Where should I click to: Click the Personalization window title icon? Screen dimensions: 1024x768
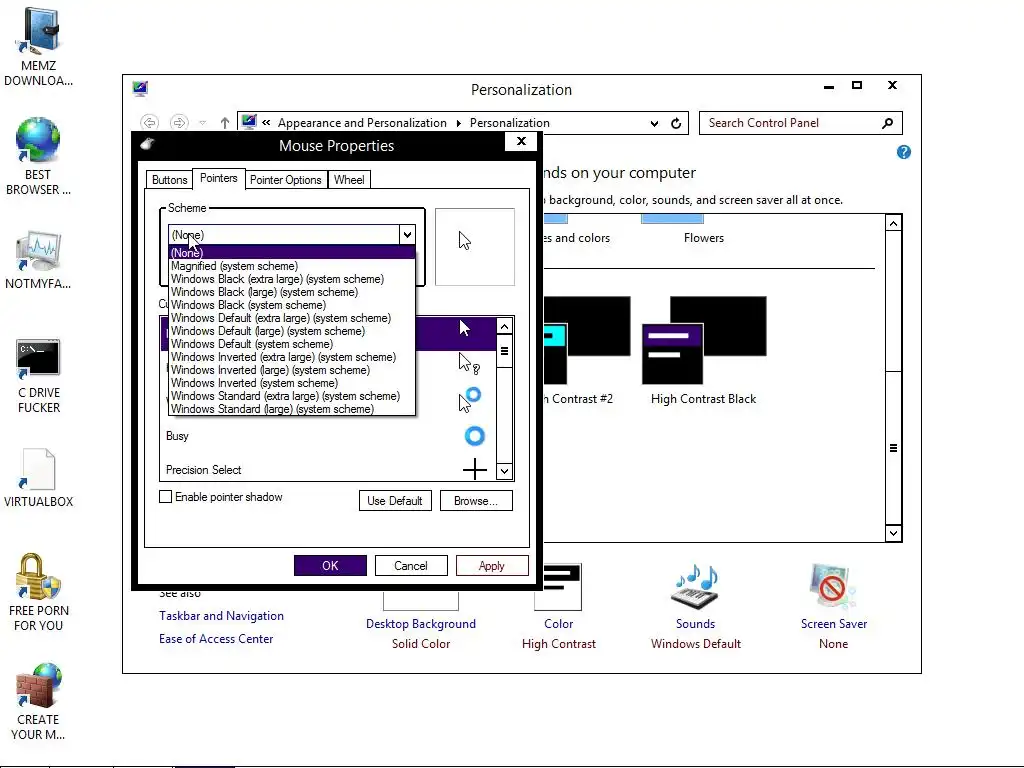pyautogui.click(x=140, y=88)
